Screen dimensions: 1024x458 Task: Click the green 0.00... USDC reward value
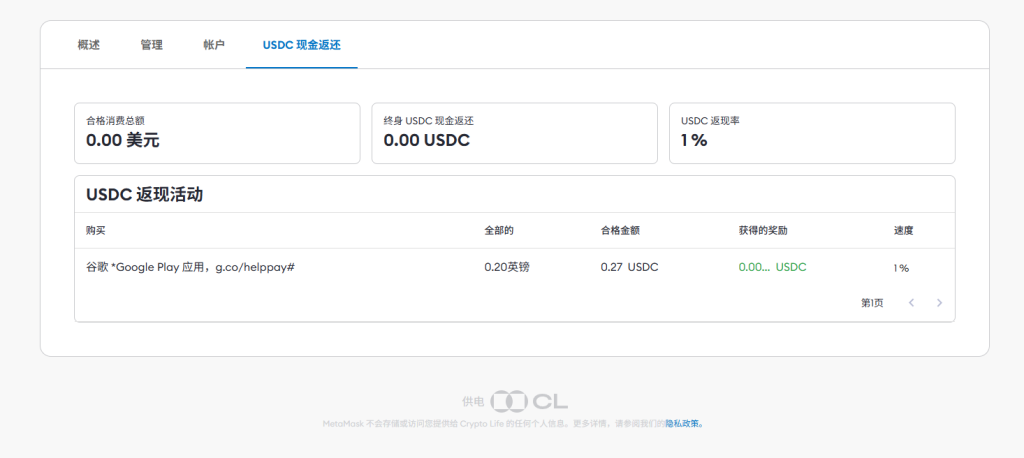point(772,267)
